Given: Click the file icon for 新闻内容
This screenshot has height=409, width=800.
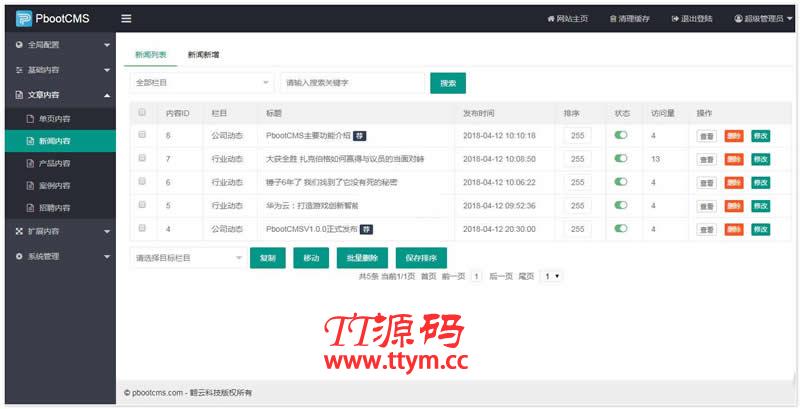Looking at the screenshot, I should point(30,141).
